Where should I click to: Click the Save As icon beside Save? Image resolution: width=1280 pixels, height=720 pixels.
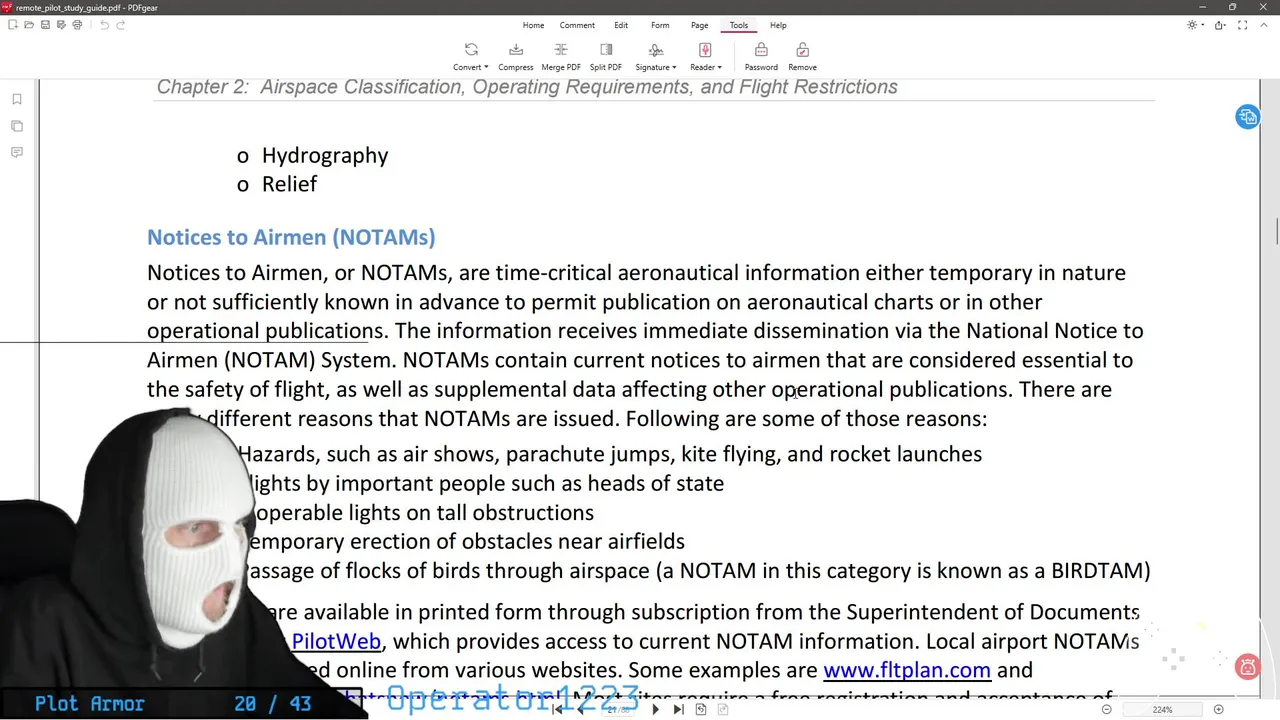click(61, 25)
